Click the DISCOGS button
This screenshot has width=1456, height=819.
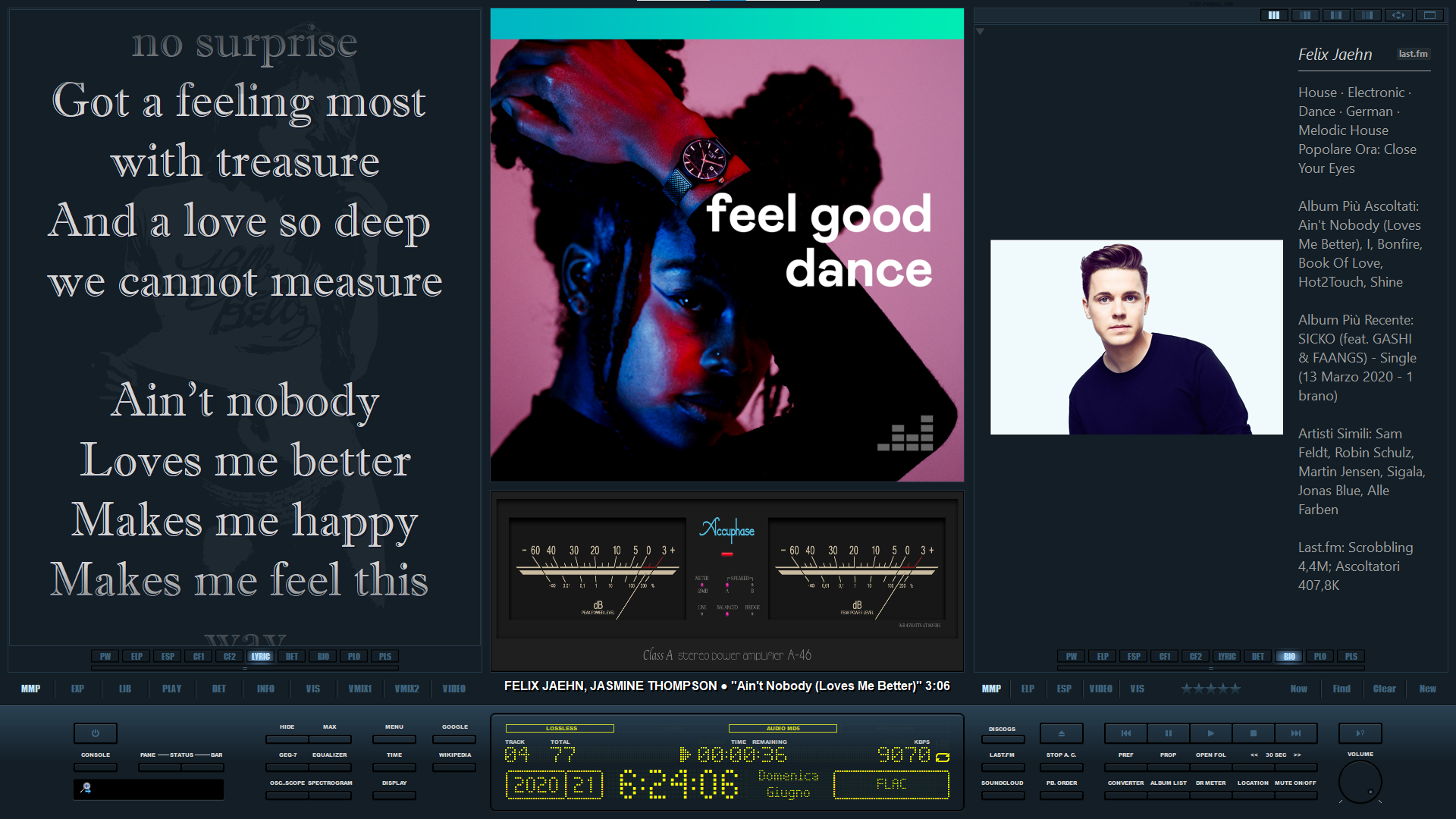(x=1002, y=739)
